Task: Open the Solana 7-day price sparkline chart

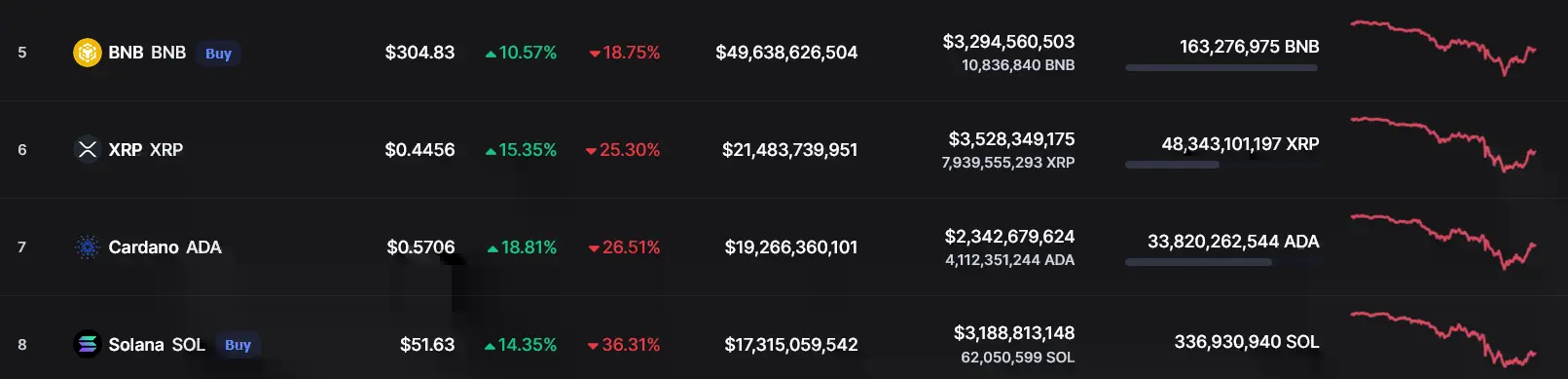Action: (x=1443, y=339)
